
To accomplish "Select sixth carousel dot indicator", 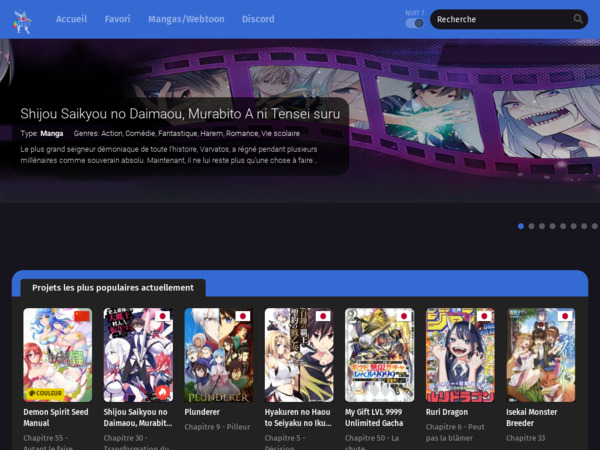I will [x=573, y=226].
